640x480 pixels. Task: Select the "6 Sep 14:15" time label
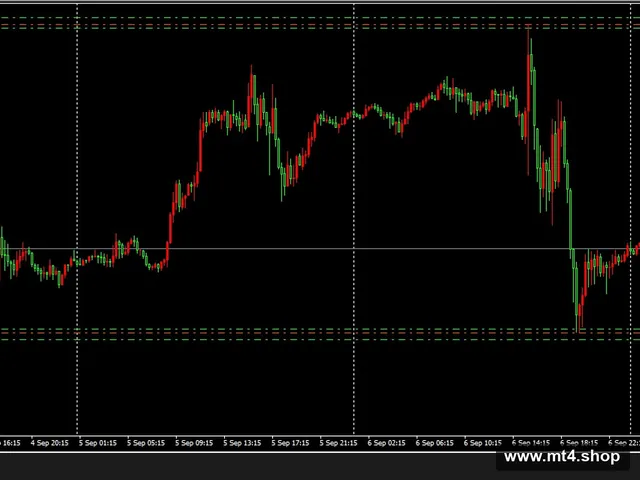point(531,443)
